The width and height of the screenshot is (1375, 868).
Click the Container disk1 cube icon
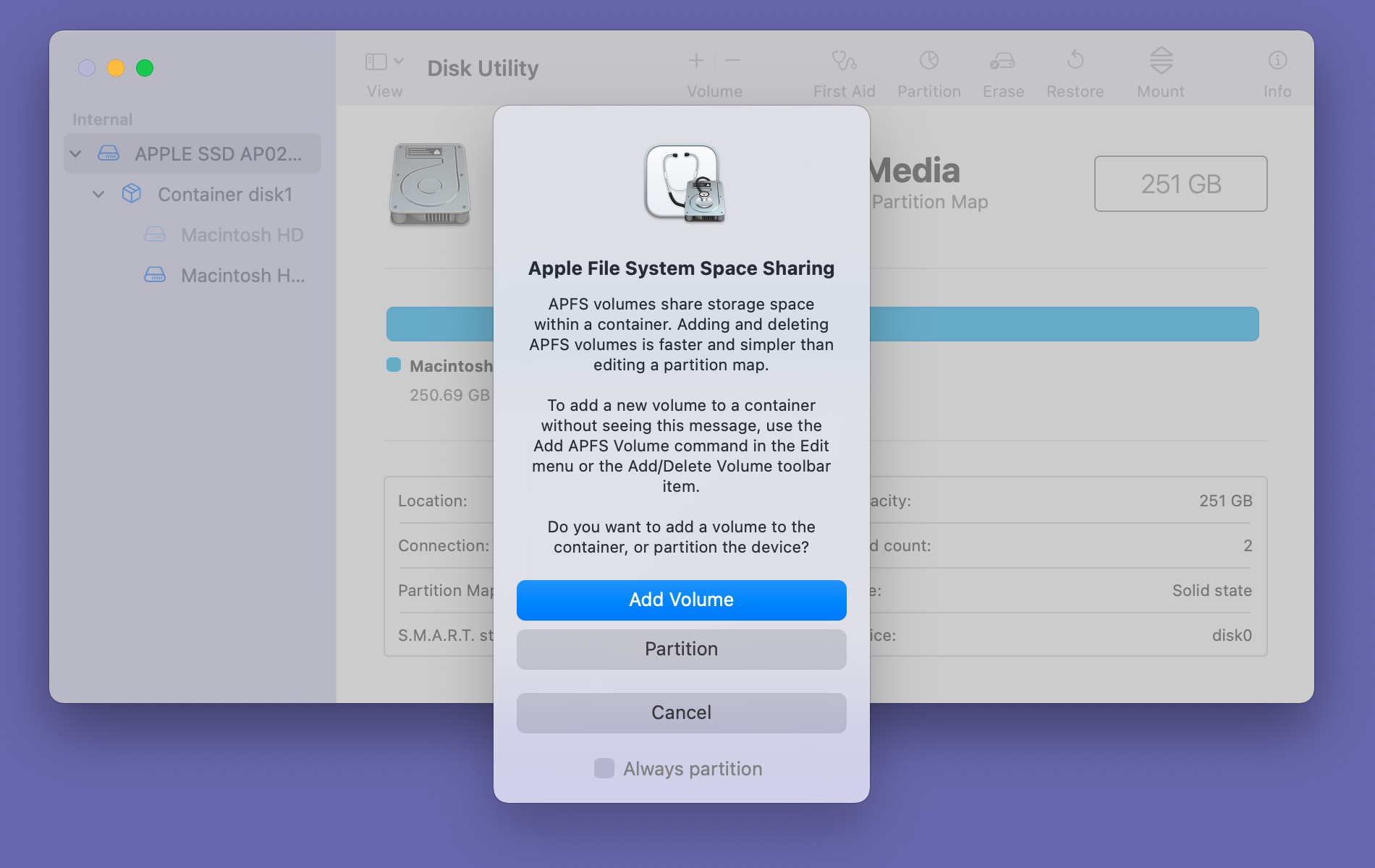click(x=132, y=193)
